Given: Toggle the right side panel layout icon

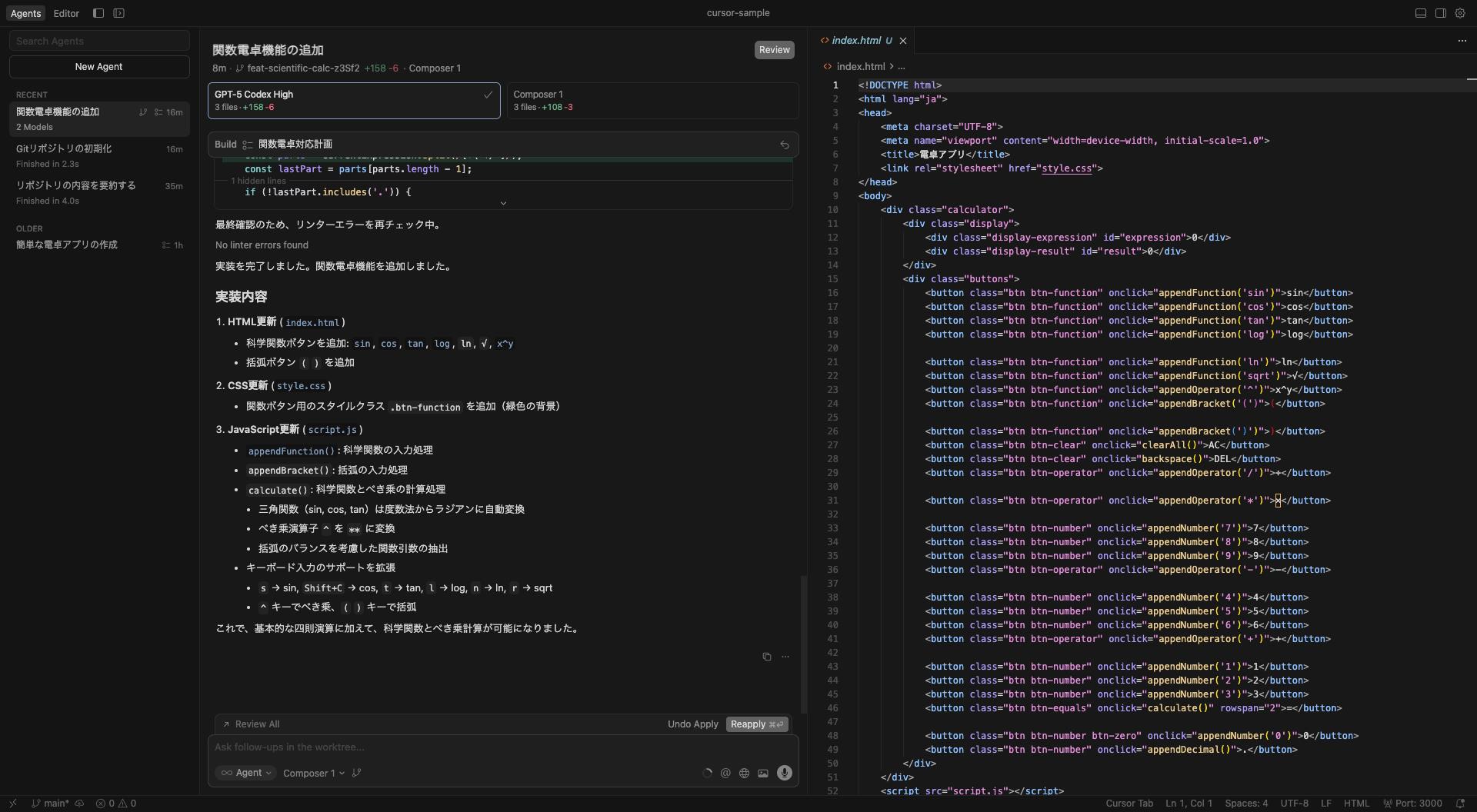Looking at the screenshot, I should click(x=1441, y=13).
